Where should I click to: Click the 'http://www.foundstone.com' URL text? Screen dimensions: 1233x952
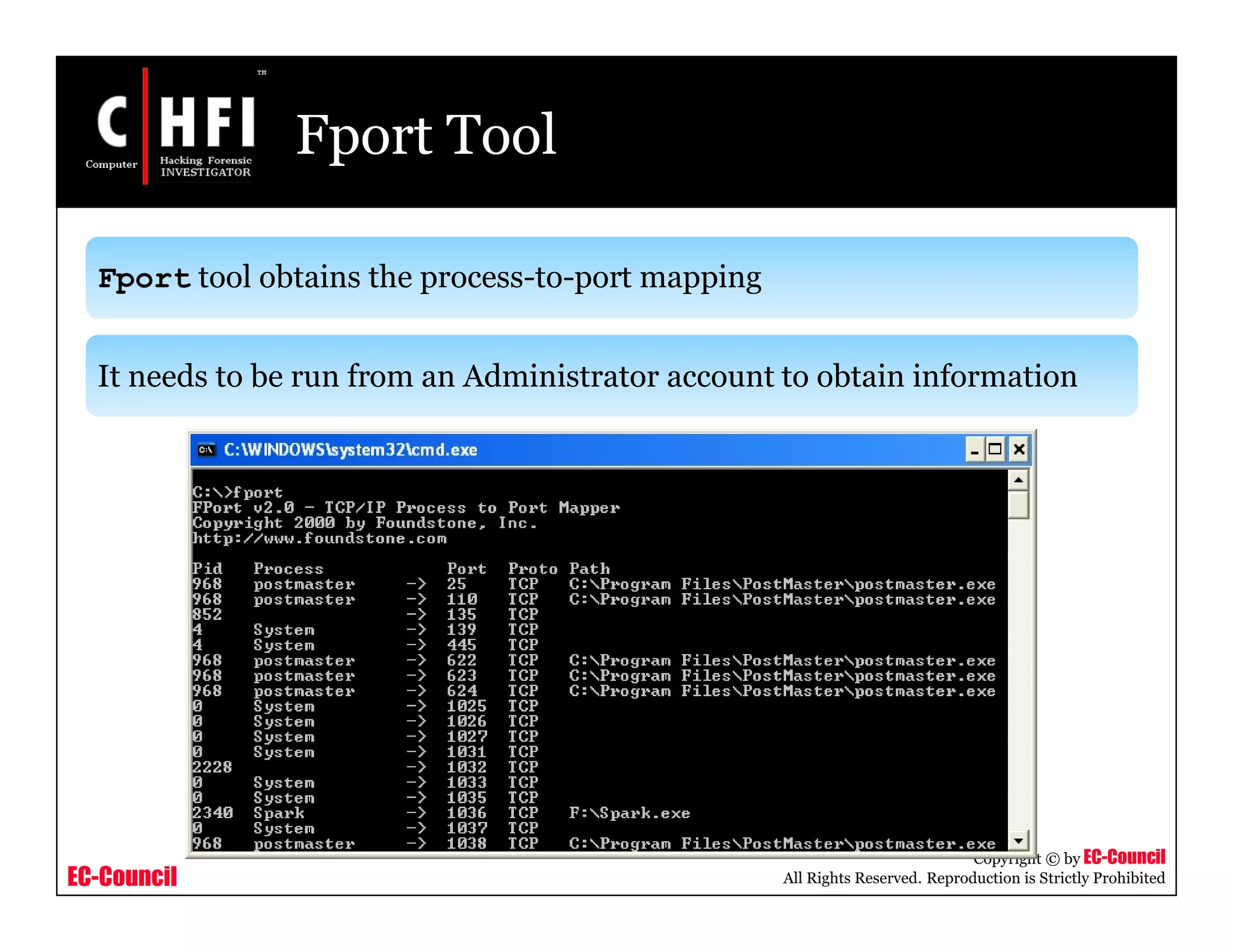pos(319,539)
